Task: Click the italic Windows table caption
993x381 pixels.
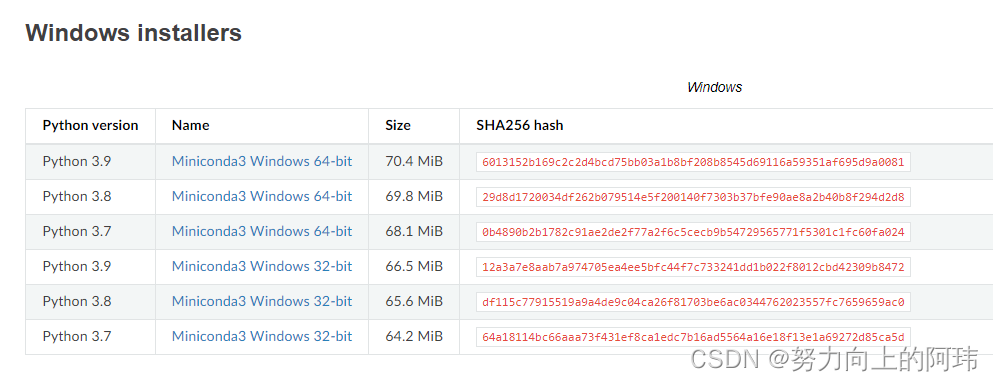Action: pos(714,87)
